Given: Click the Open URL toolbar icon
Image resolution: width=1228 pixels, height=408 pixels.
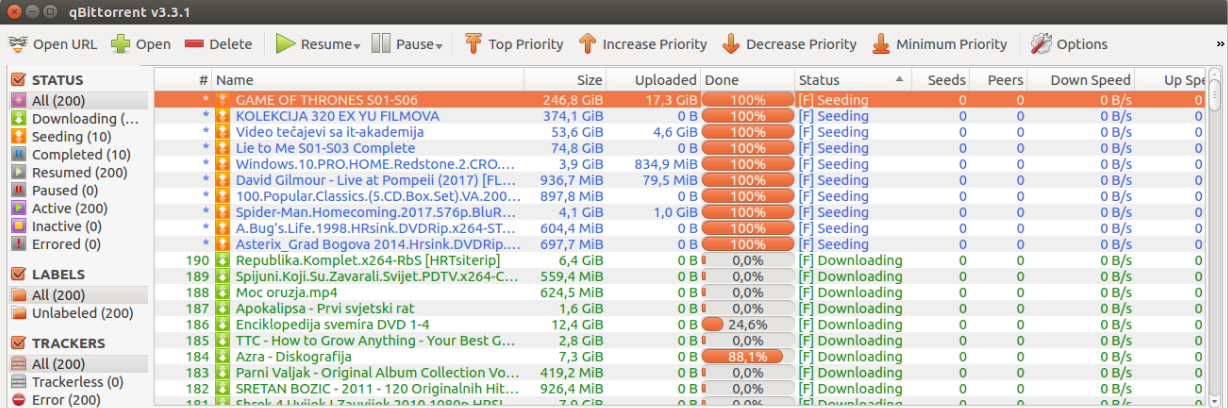Looking at the screenshot, I should tap(18, 44).
